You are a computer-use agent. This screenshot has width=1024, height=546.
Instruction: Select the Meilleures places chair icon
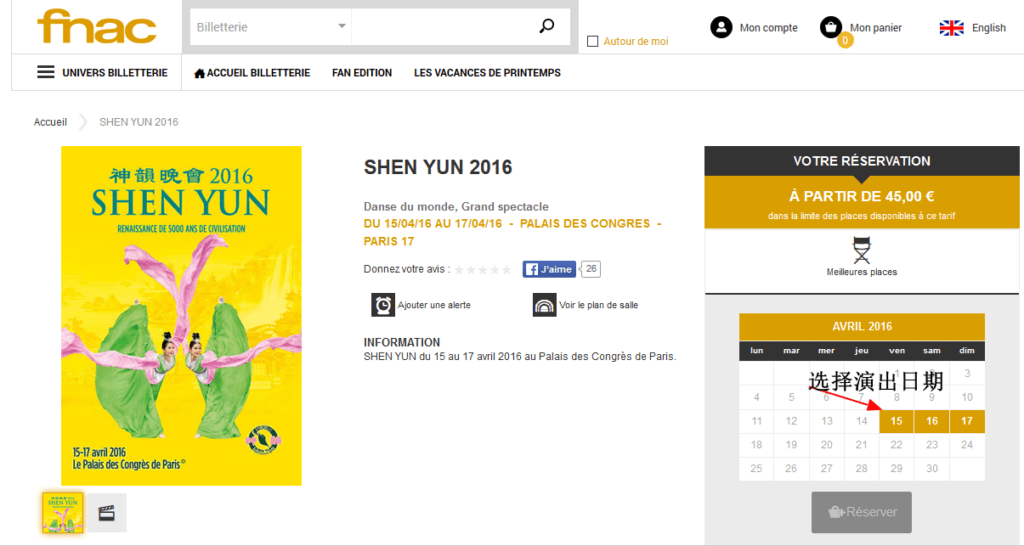(x=861, y=250)
